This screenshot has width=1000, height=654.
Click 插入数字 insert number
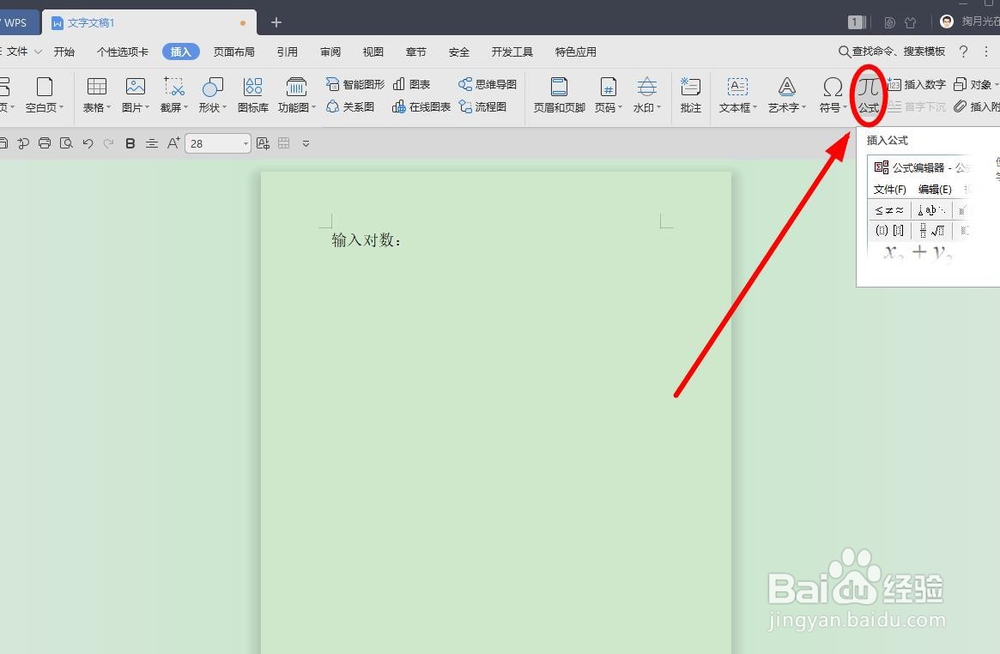(x=916, y=84)
